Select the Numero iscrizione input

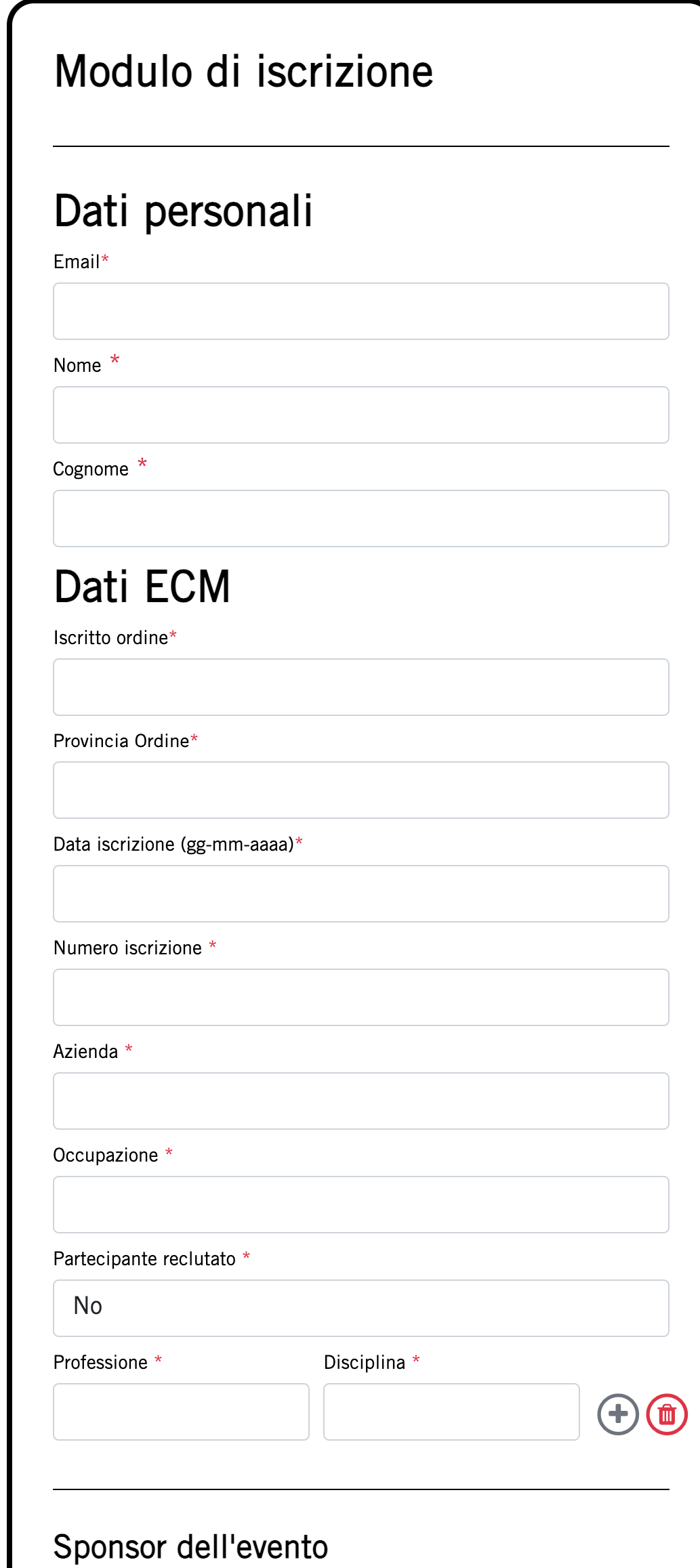(x=361, y=997)
